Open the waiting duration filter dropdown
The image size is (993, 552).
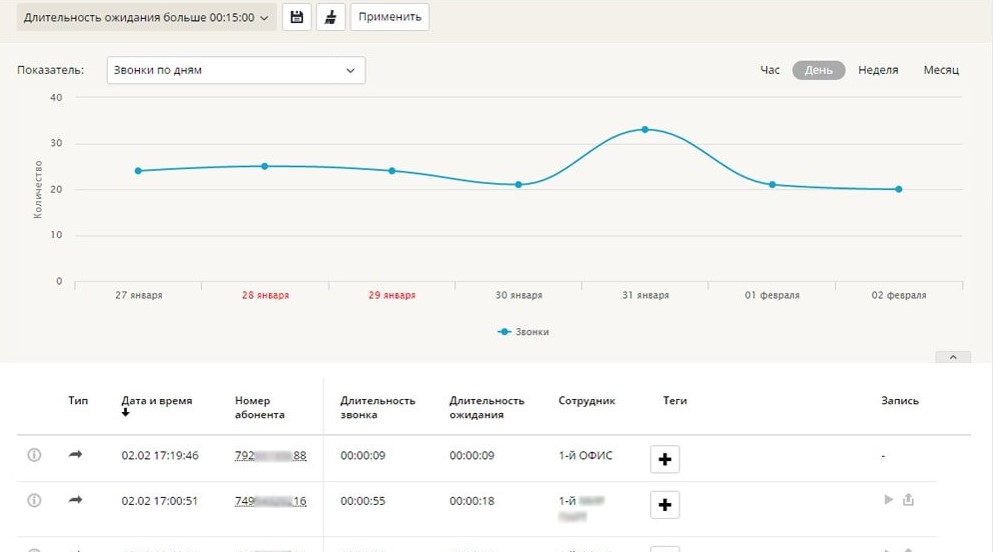click(x=147, y=17)
